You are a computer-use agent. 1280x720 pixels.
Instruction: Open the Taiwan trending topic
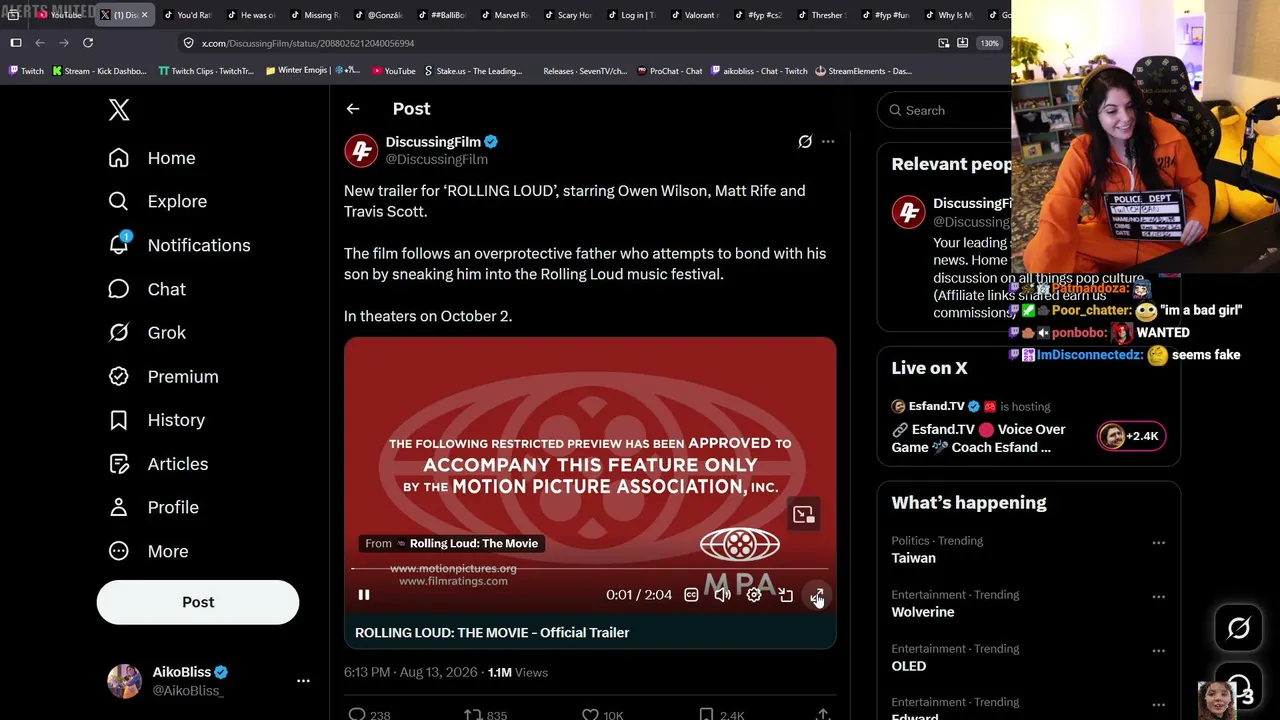click(x=913, y=558)
